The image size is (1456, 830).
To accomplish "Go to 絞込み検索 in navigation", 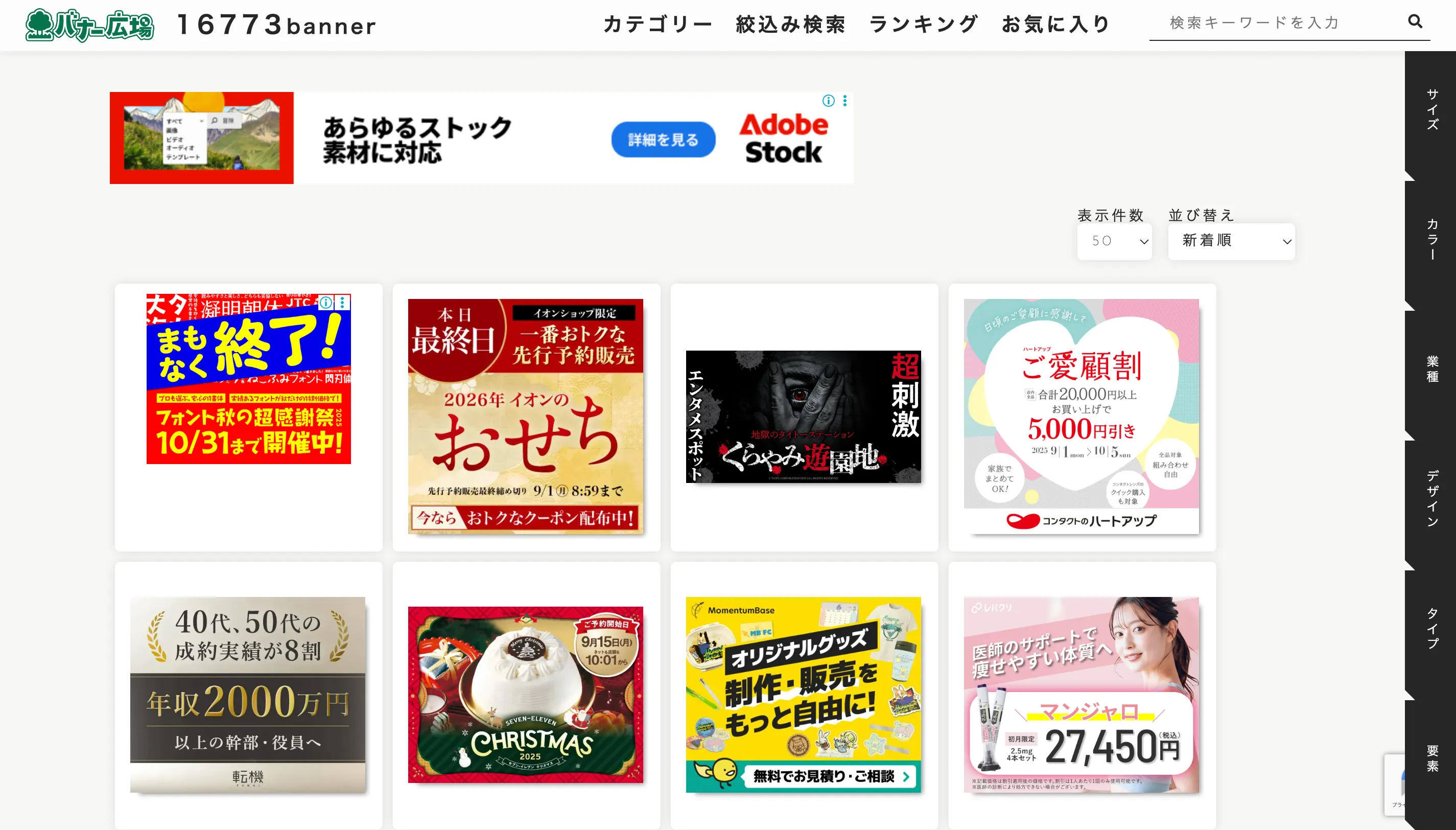I will pos(791,25).
